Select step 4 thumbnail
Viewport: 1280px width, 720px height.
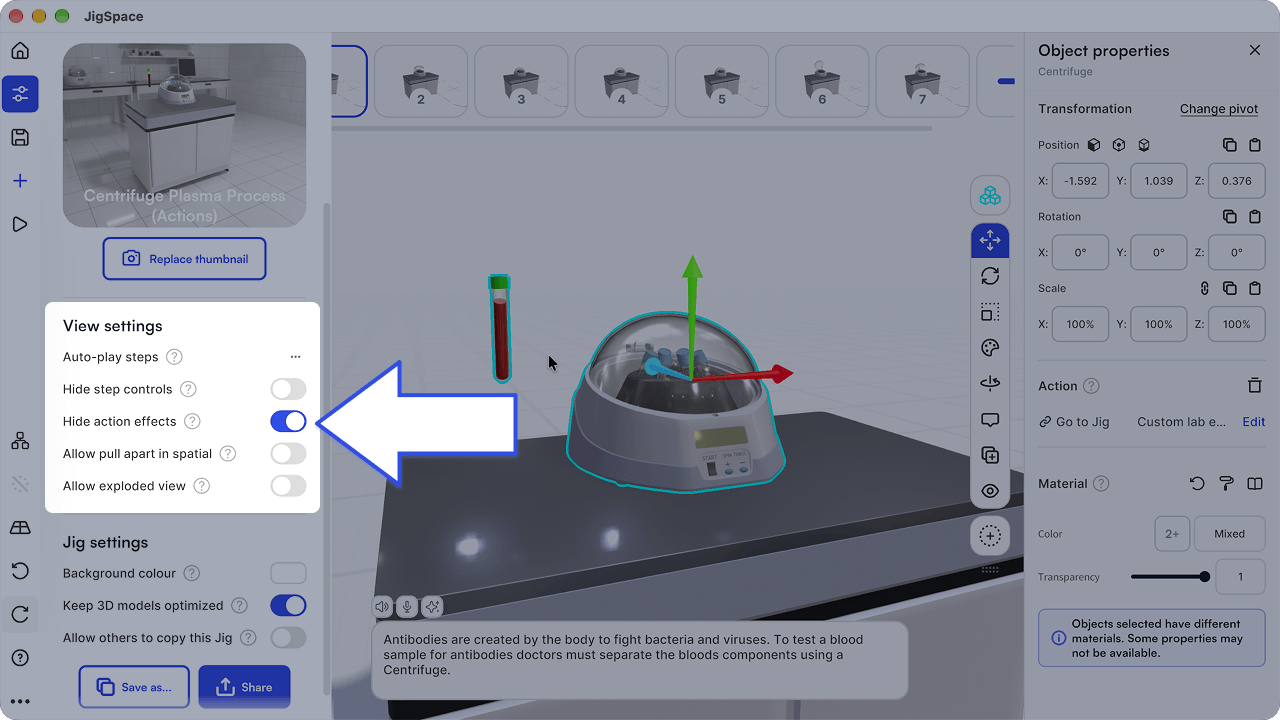coord(622,81)
